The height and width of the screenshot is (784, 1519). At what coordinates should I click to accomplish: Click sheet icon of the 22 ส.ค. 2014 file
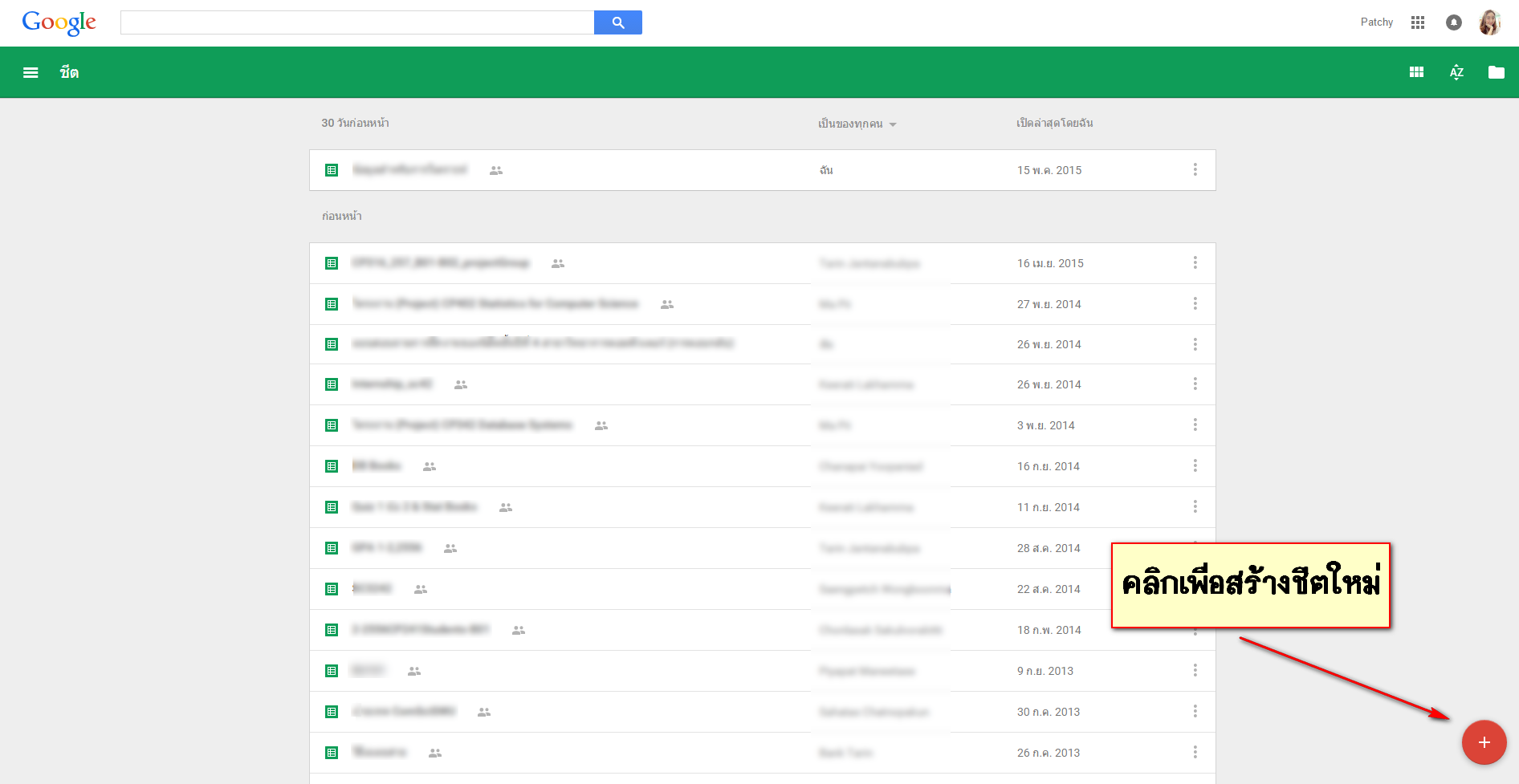[332, 589]
